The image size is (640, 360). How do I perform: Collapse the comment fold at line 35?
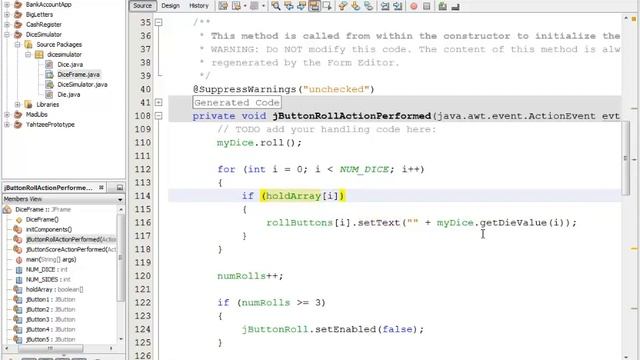[159, 22]
